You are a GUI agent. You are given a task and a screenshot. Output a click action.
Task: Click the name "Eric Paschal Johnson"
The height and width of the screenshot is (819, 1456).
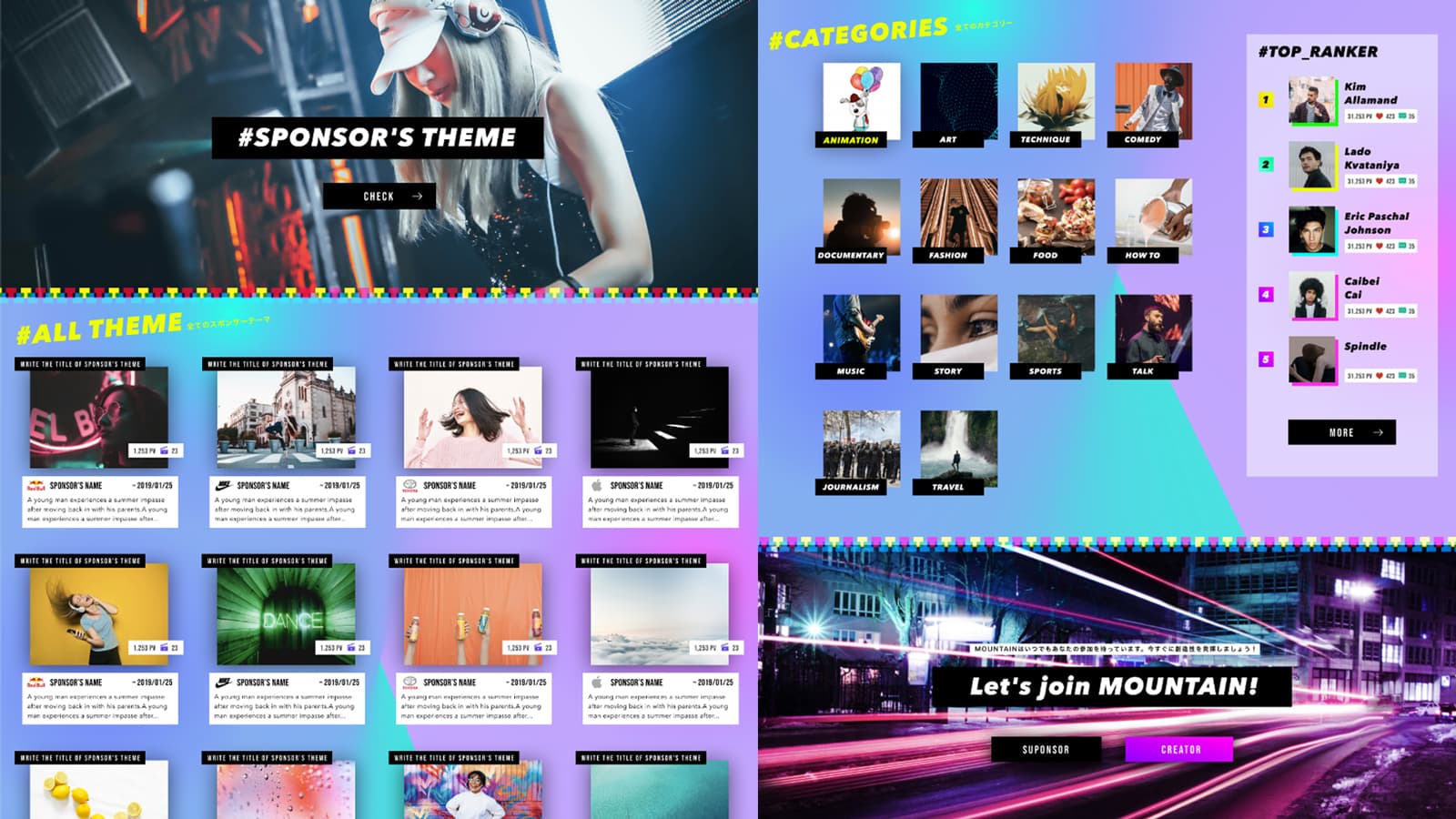click(1376, 223)
